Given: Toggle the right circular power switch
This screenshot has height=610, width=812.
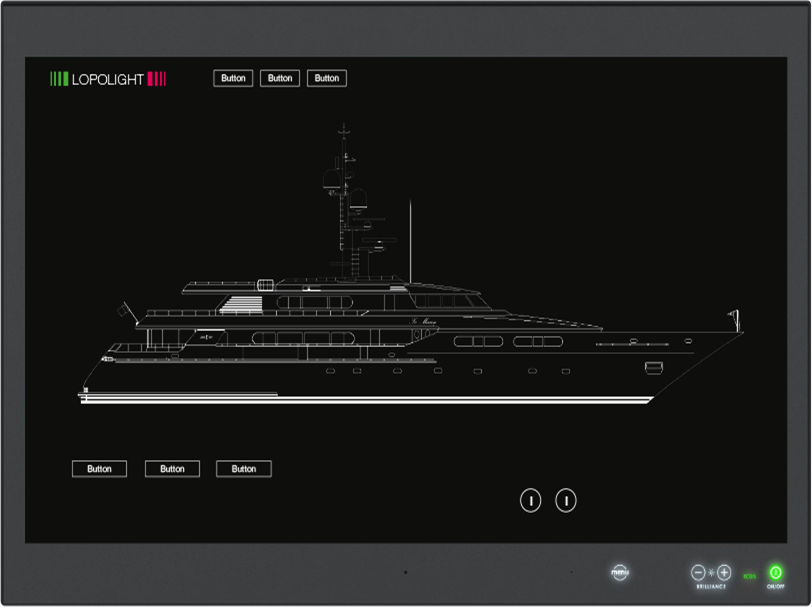Looking at the screenshot, I should coord(566,500).
